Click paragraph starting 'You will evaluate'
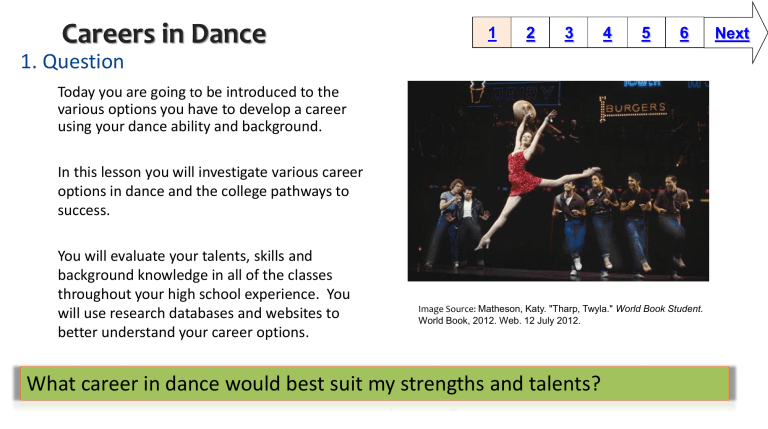 (x=204, y=294)
